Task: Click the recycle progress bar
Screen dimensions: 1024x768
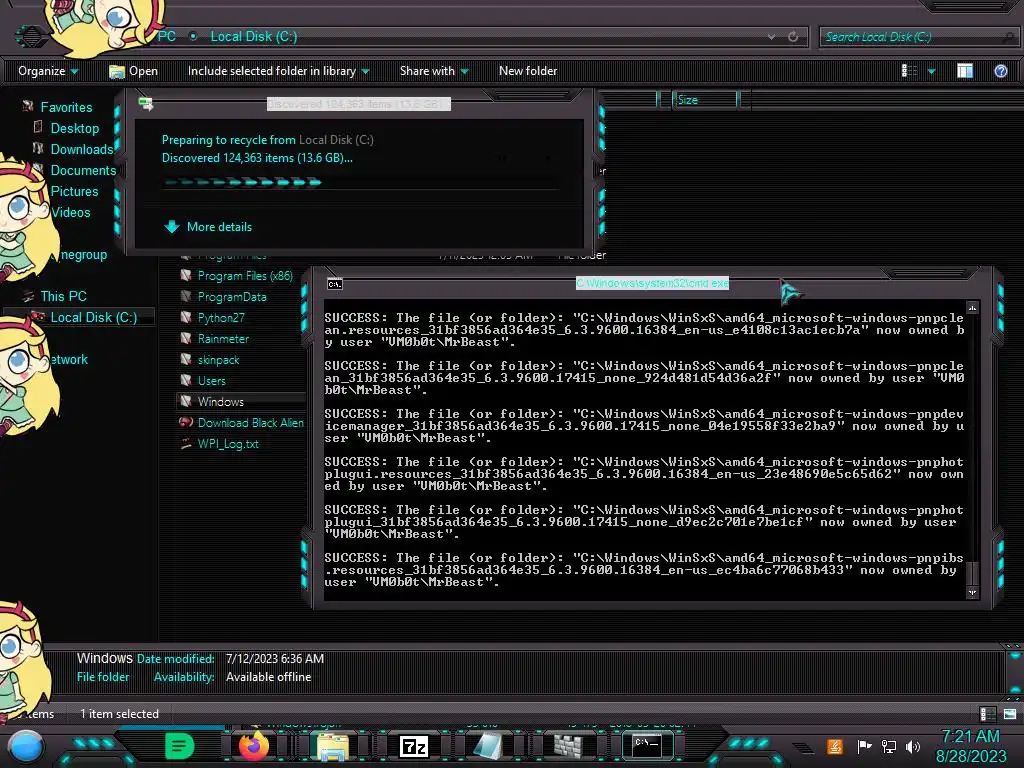Action: point(360,182)
